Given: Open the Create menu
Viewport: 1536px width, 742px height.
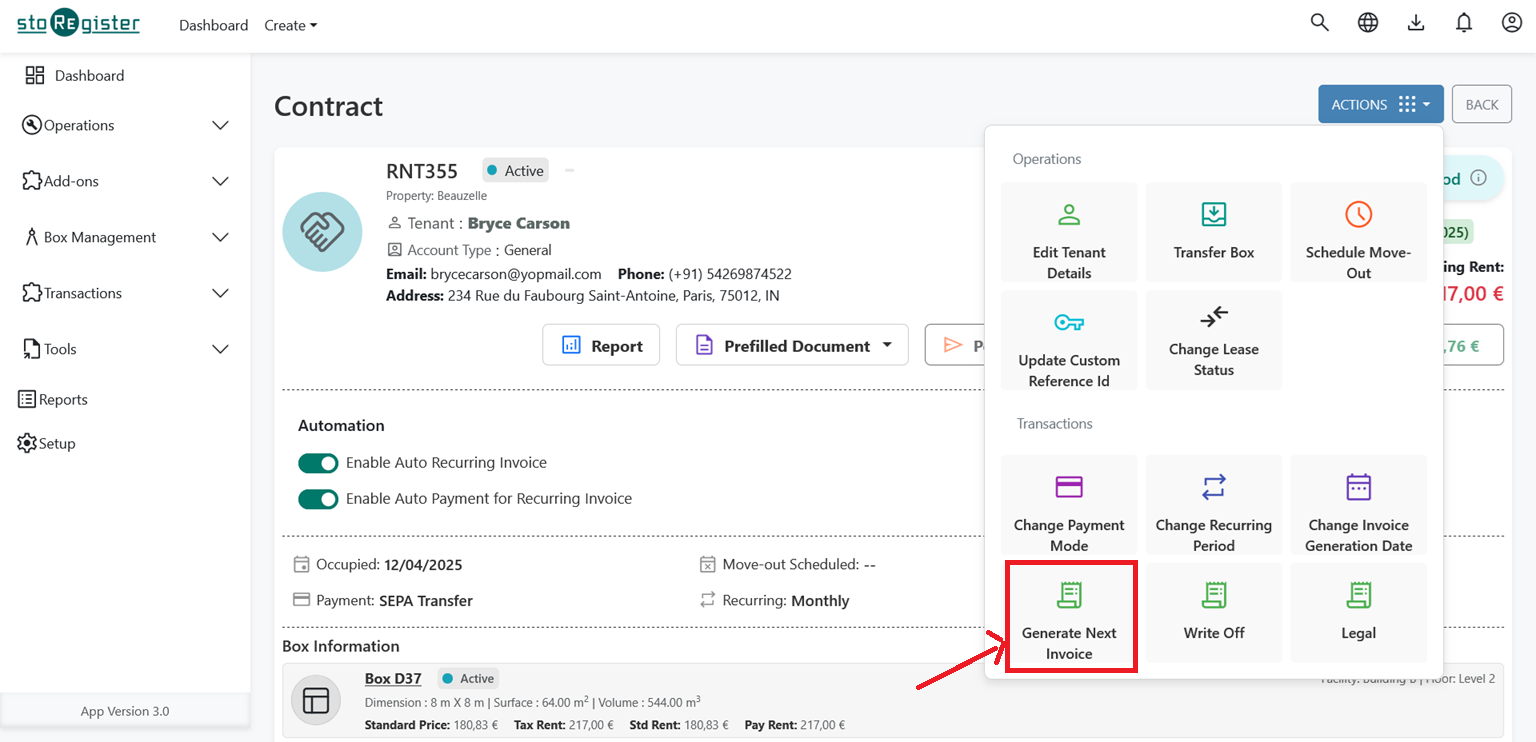Looking at the screenshot, I should pyautogui.click(x=290, y=25).
